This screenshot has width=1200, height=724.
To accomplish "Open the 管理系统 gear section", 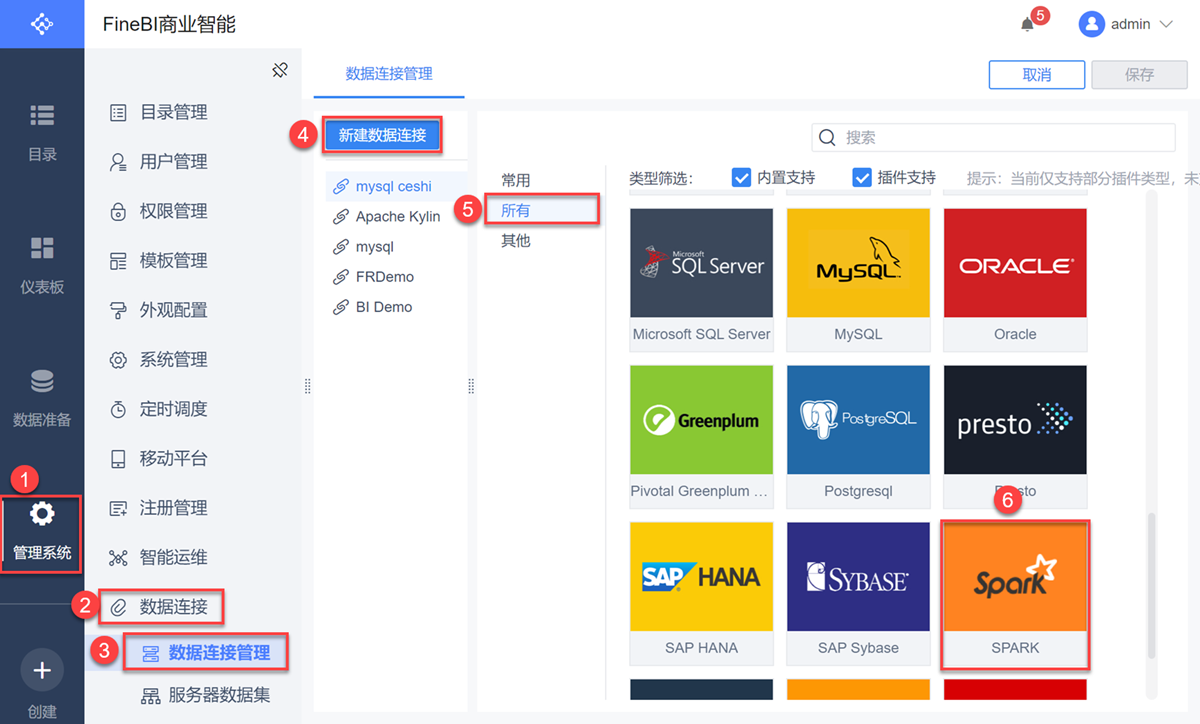I will point(42,532).
